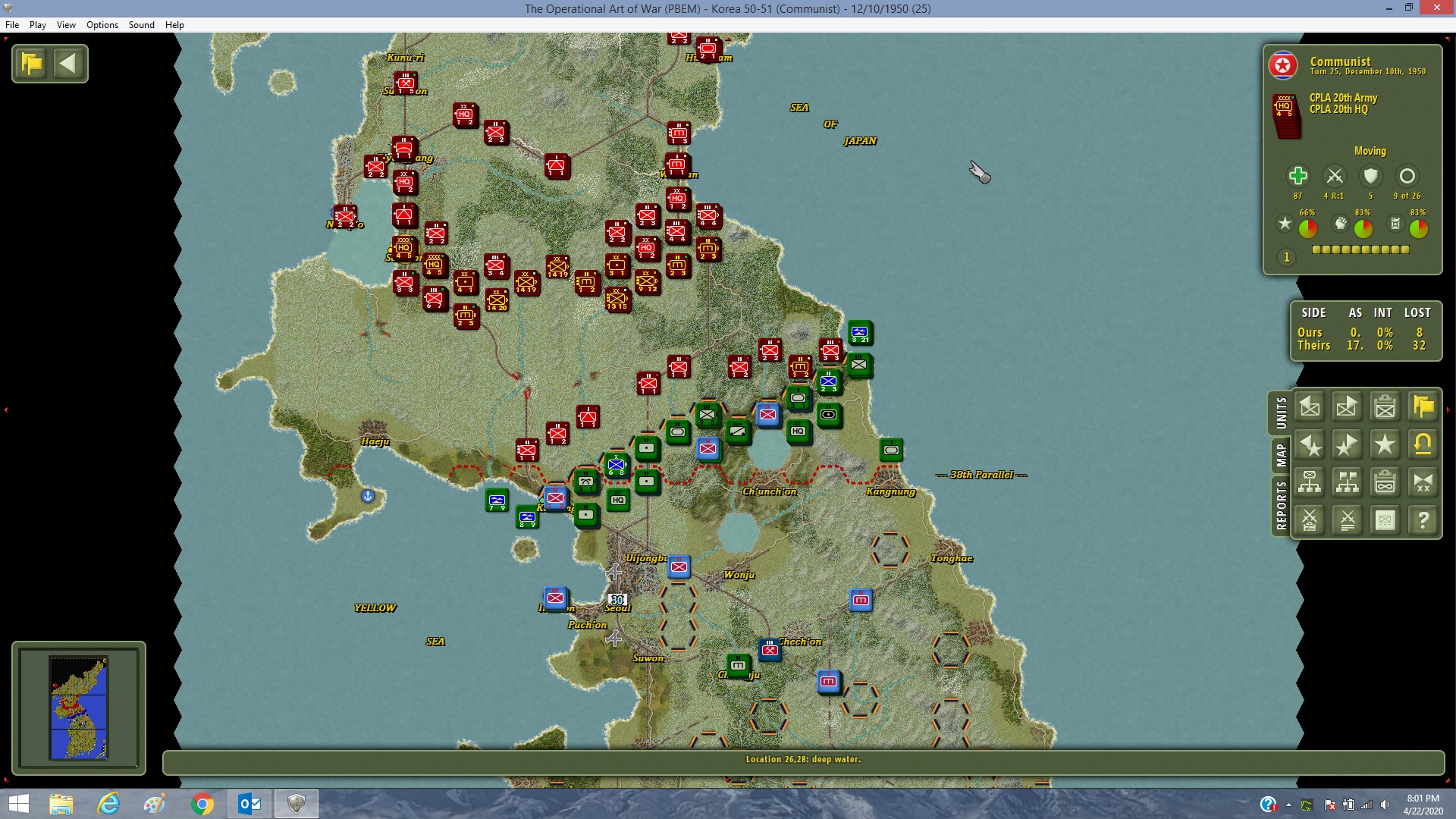Open the infinity-symbol clipboard icon

pyautogui.click(x=1385, y=483)
